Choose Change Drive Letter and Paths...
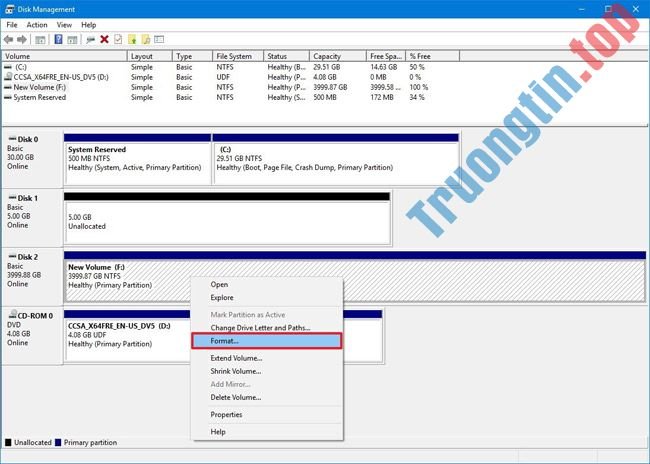 [x=267, y=328]
